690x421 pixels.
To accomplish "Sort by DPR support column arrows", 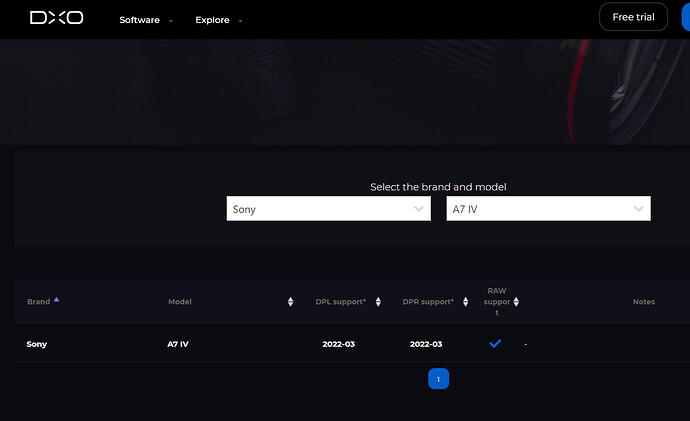I will pyautogui.click(x=466, y=302).
